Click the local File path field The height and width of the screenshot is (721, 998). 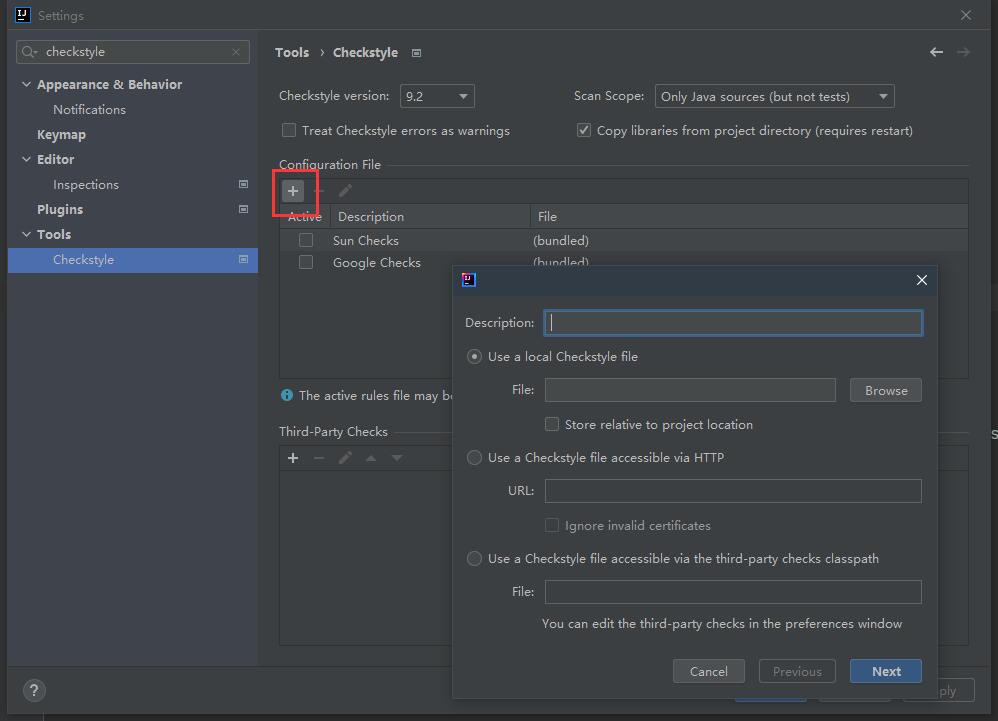coord(690,390)
